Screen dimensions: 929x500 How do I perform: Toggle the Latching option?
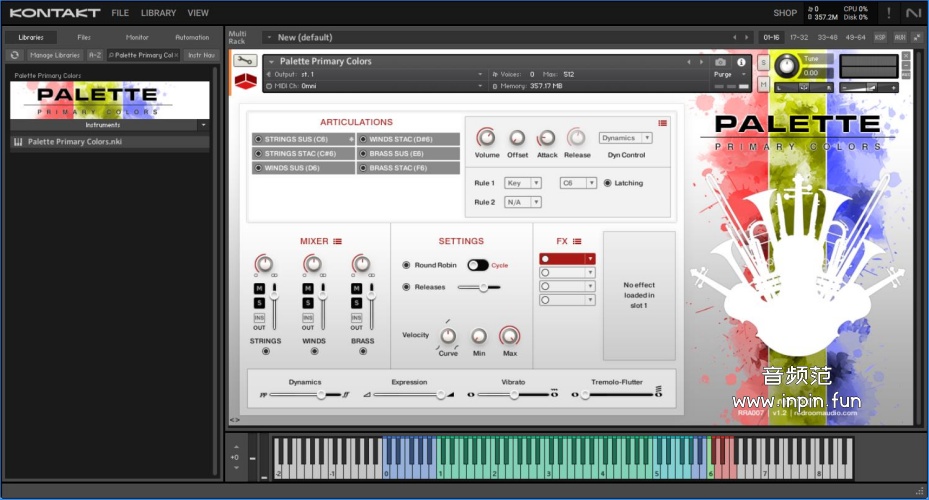tap(607, 183)
